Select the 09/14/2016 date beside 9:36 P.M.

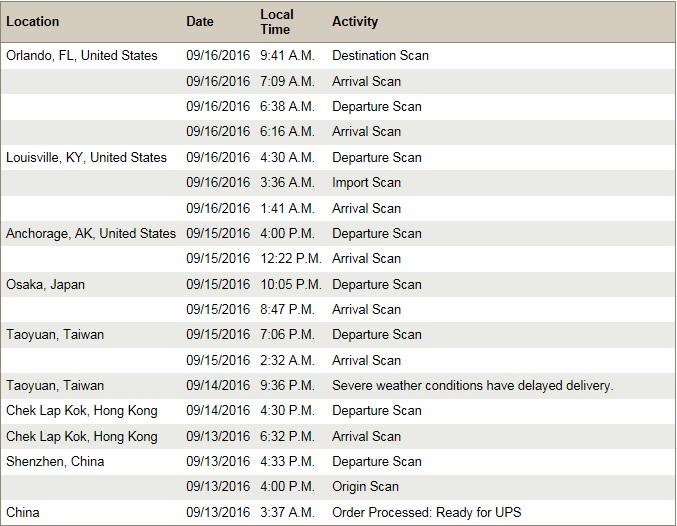218,386
